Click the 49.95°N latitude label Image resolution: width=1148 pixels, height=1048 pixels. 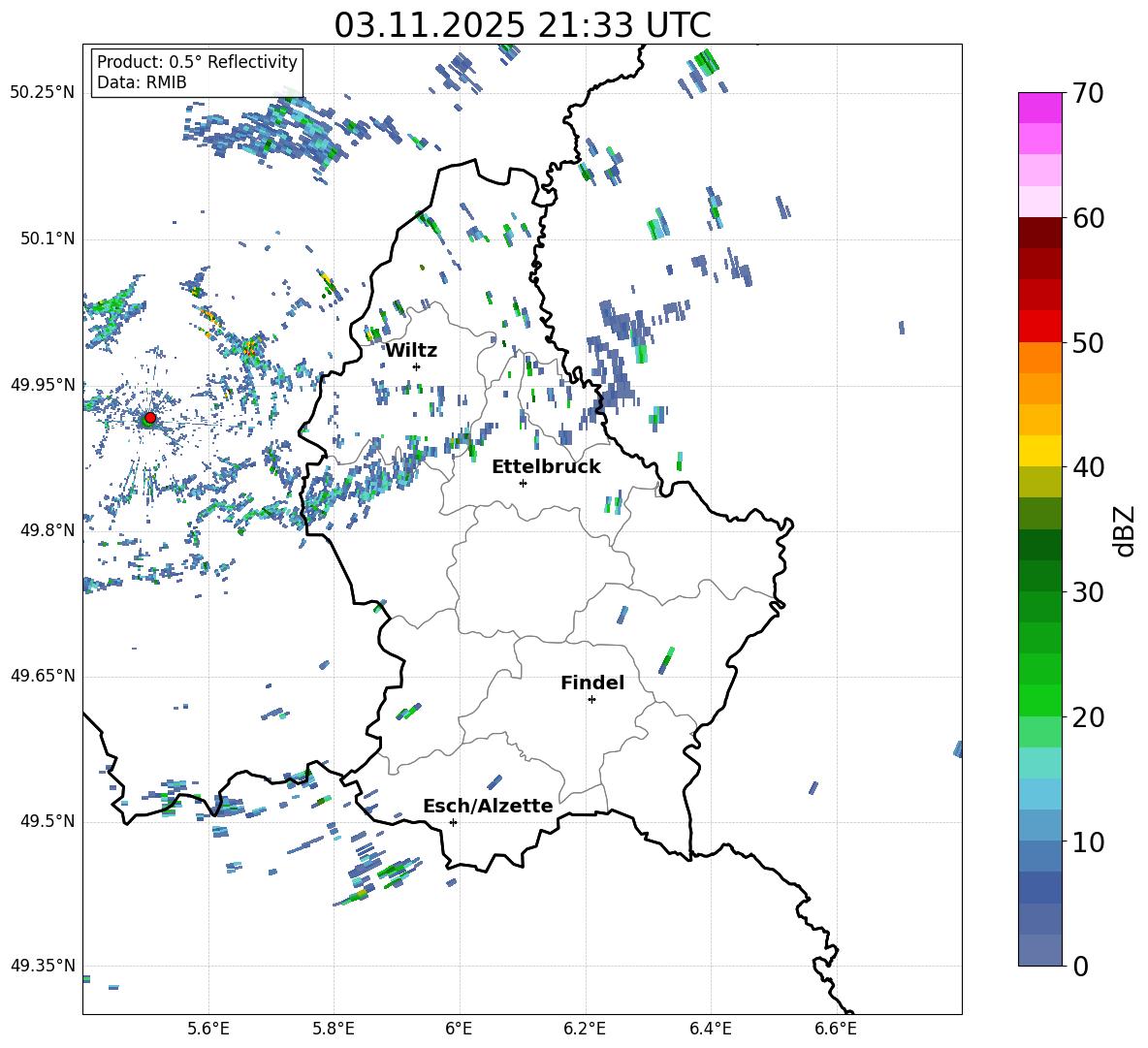pyautogui.click(x=43, y=384)
